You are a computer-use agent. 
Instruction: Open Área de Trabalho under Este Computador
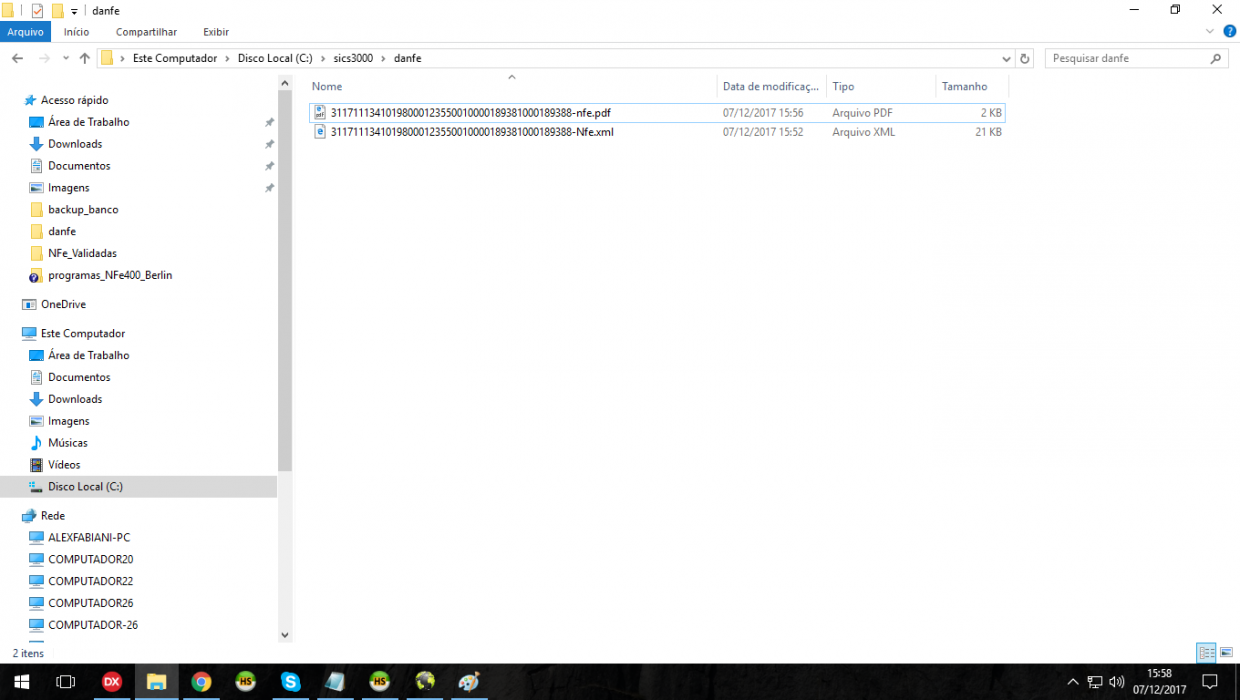88,355
